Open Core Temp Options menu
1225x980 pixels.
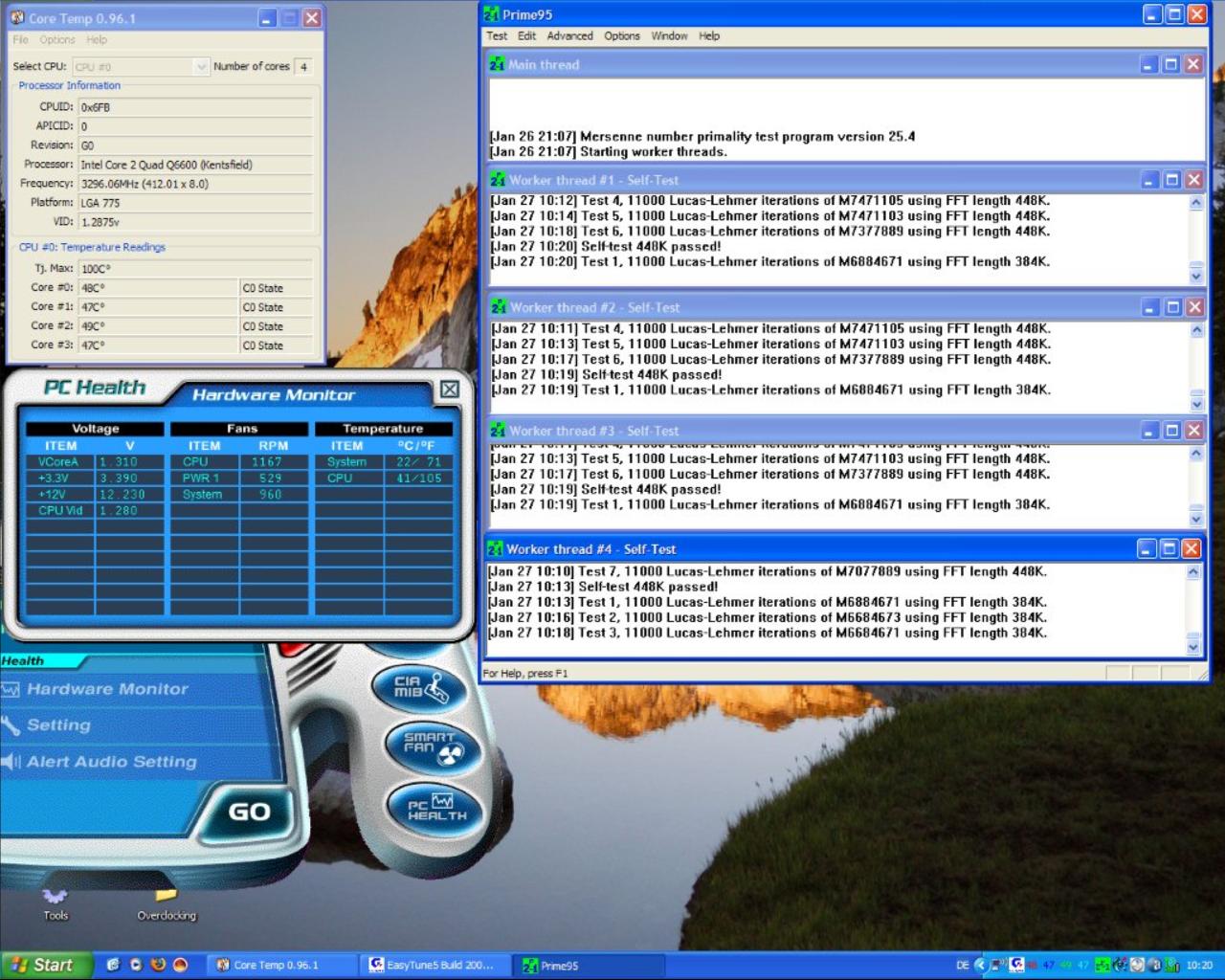coord(57,40)
